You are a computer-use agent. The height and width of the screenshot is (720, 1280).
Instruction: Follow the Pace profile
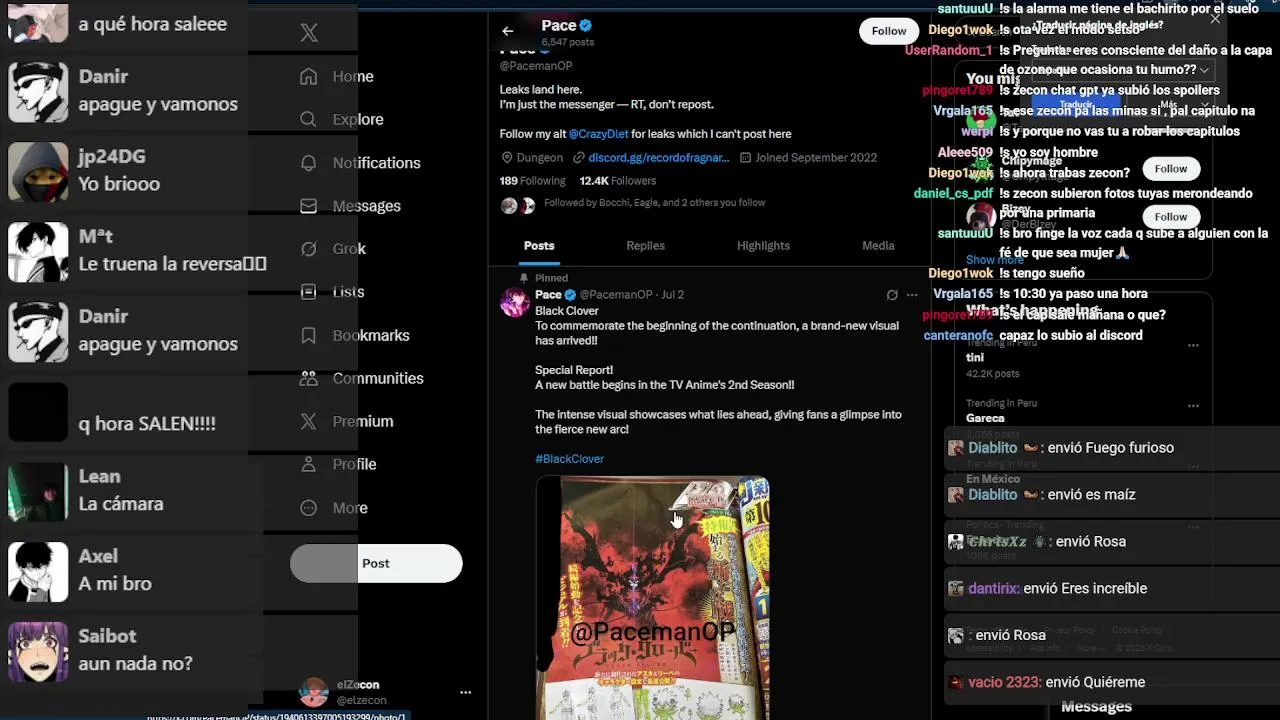point(888,31)
